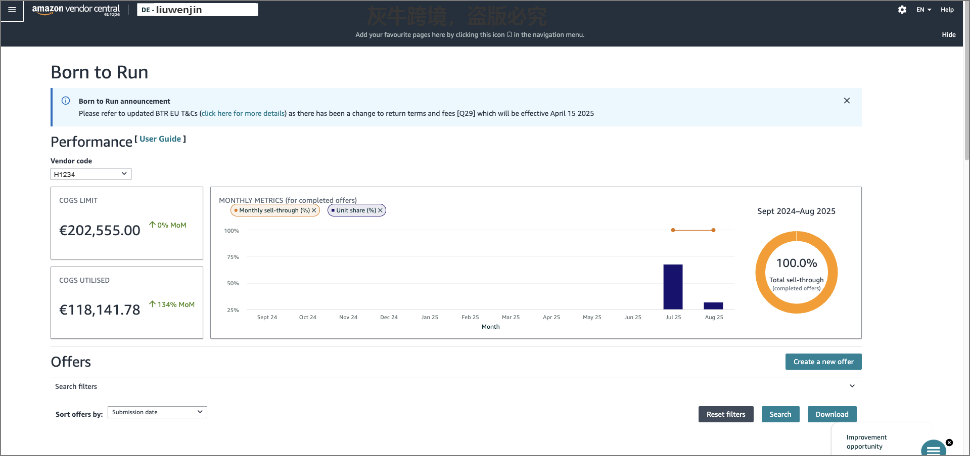
Task: Open the EN language dropdown
Action: click(923, 9)
